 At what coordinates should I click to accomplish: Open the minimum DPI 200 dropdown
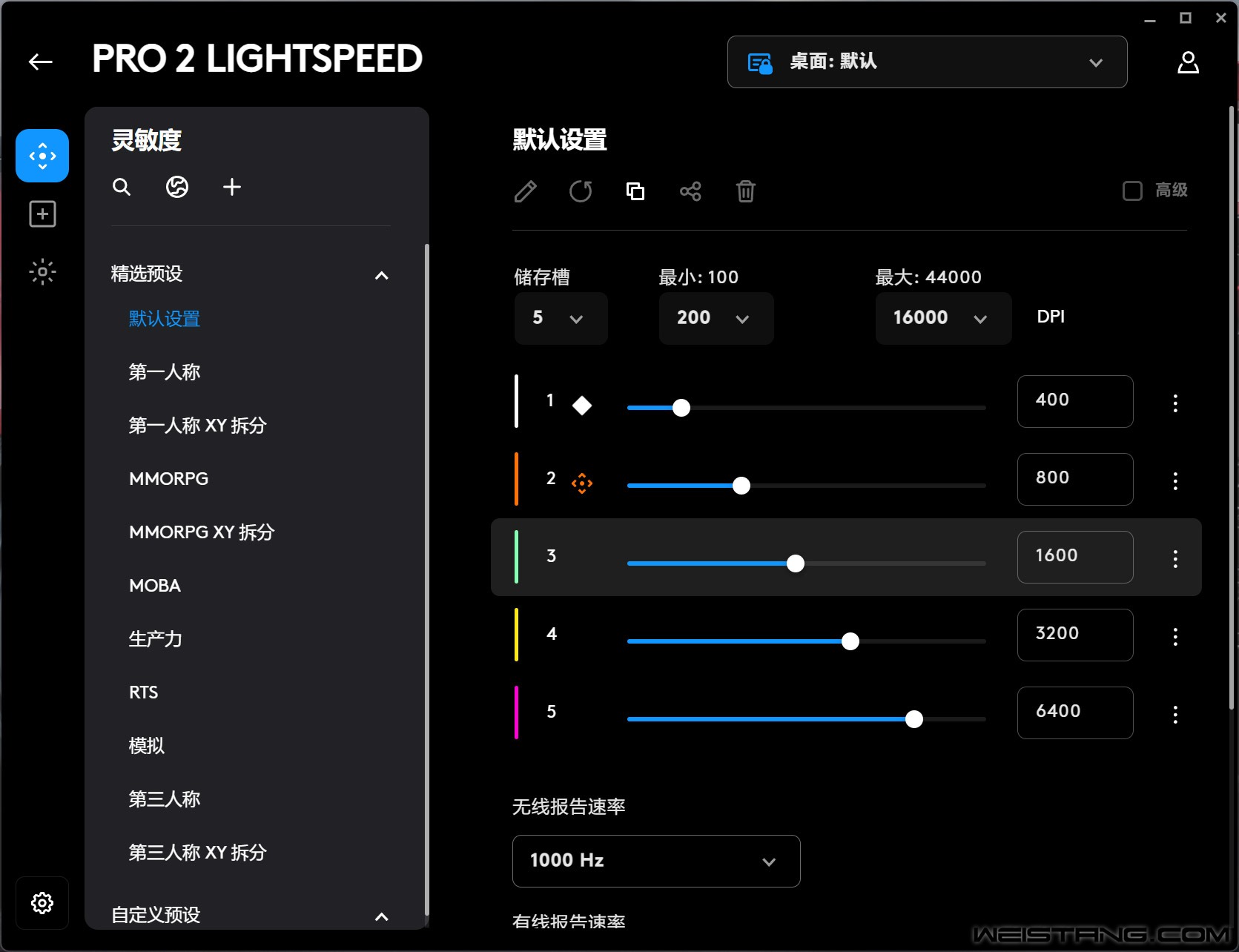click(716, 318)
